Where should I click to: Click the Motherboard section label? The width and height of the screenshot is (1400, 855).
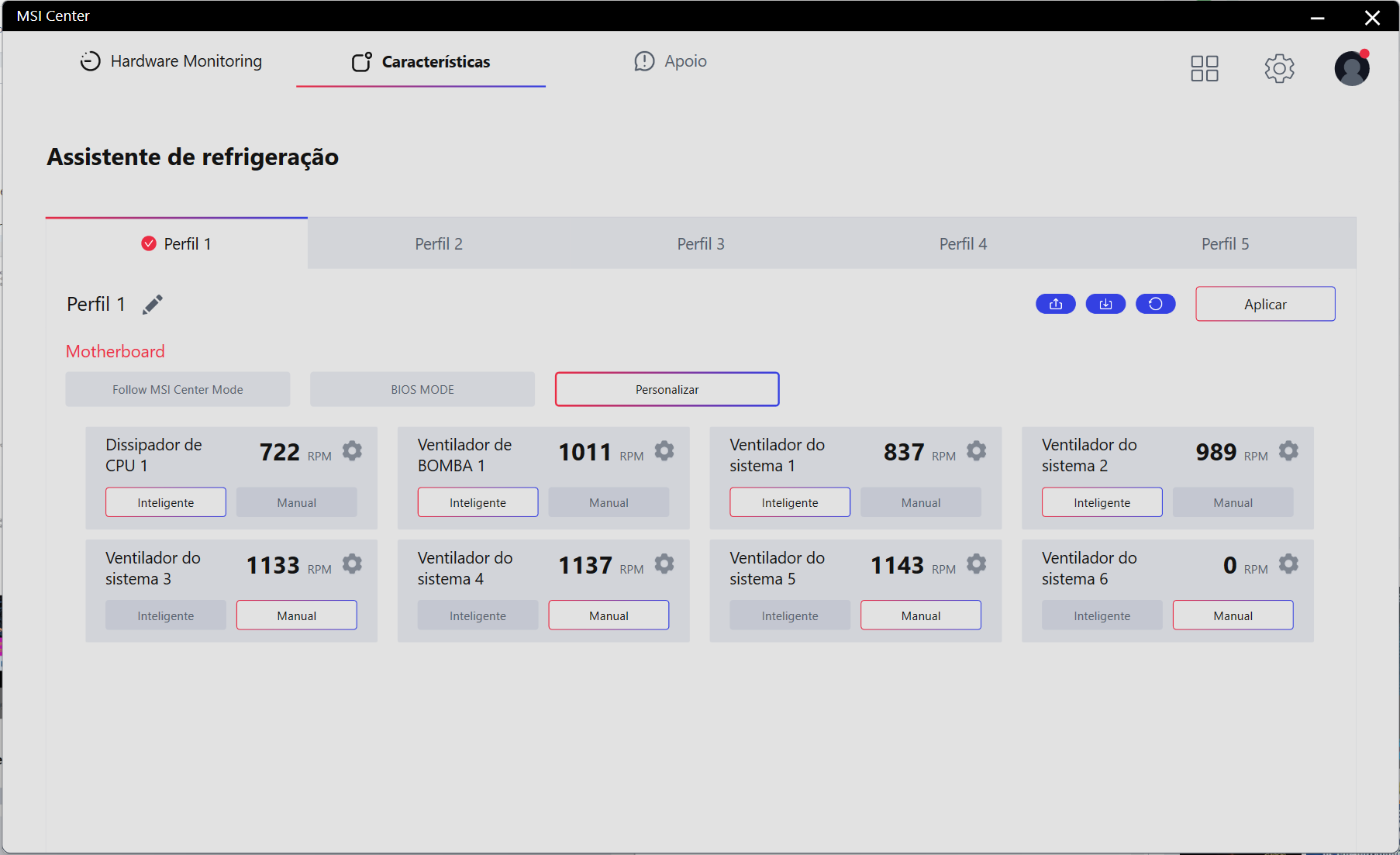pos(116,351)
